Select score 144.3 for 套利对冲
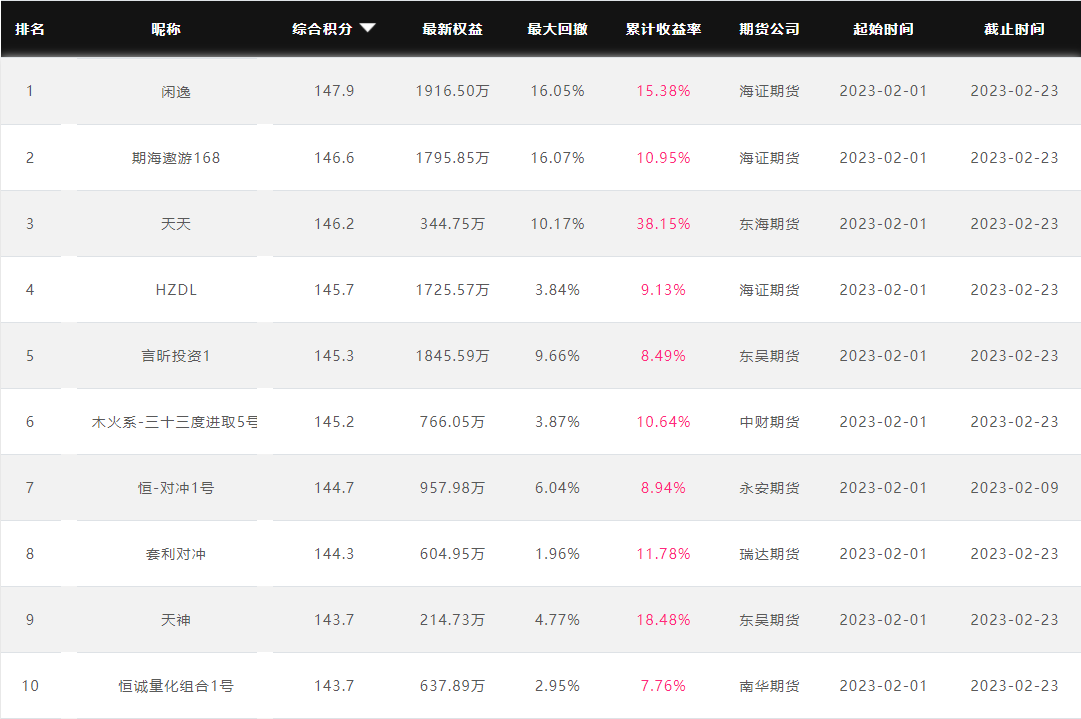 tap(334, 554)
